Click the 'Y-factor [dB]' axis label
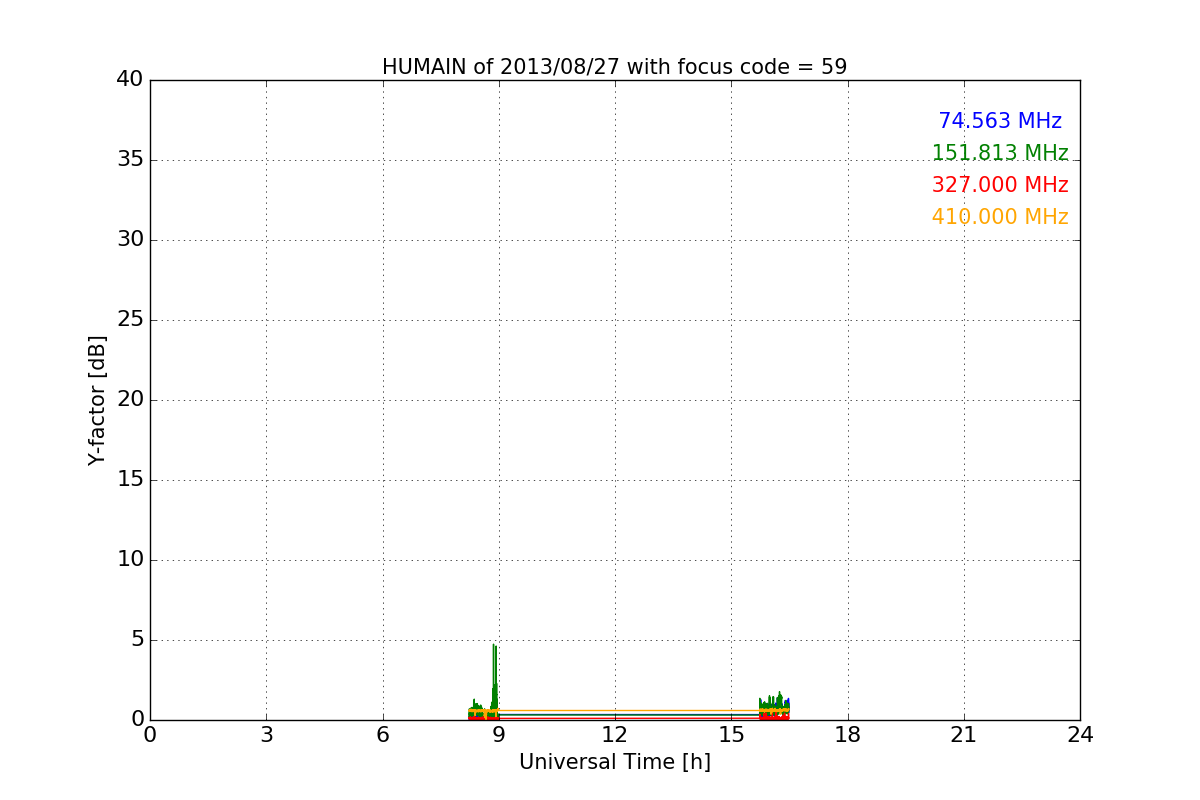 click(97, 400)
